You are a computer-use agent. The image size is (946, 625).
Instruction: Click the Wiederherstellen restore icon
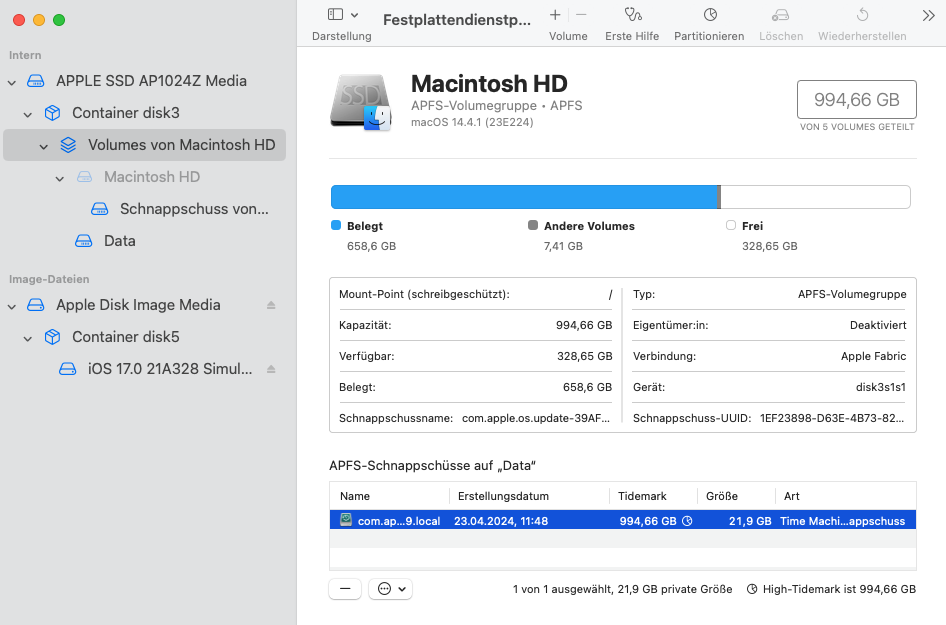click(x=862, y=14)
